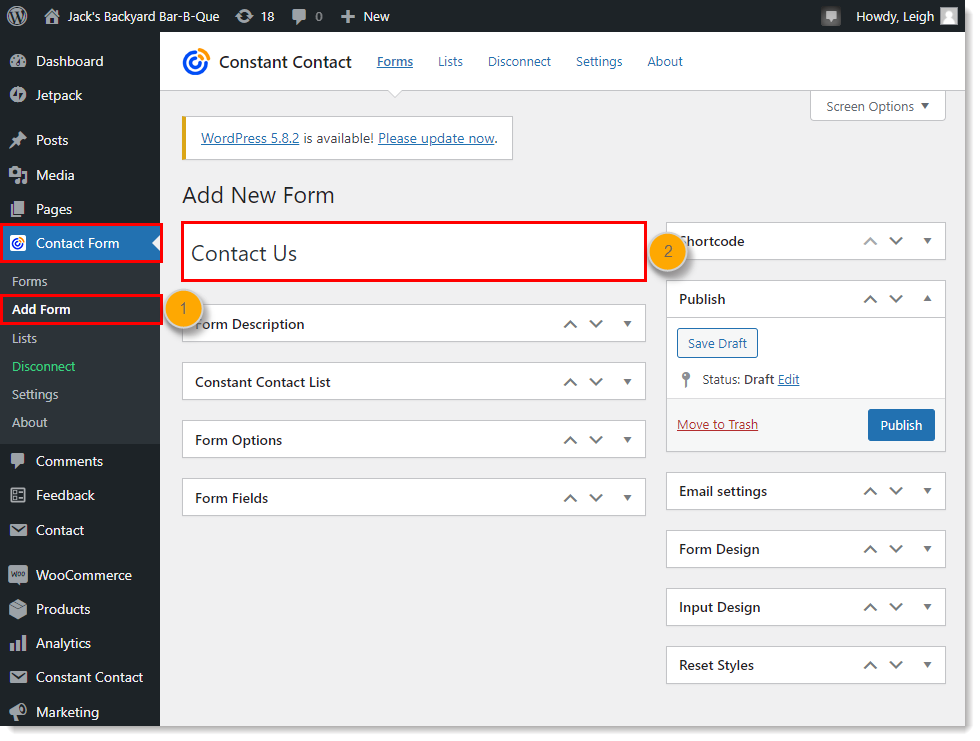Collapse the Publish panel toggle
The height and width of the screenshot is (741, 980).
pyautogui.click(x=928, y=299)
